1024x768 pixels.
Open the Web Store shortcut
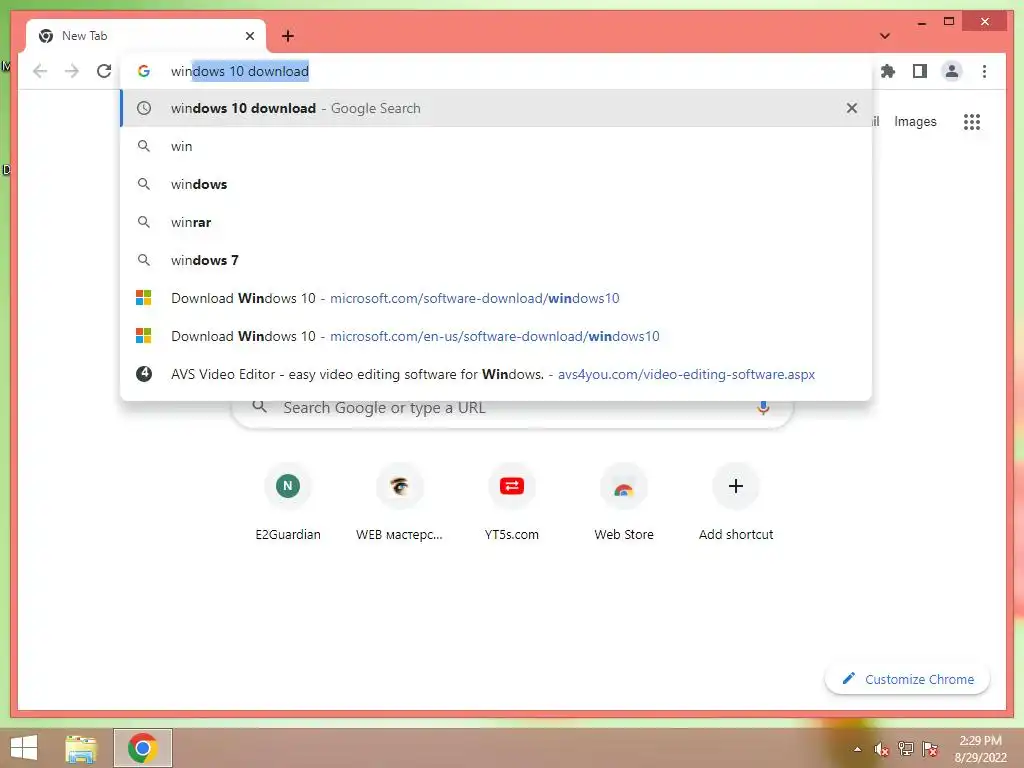[624, 502]
